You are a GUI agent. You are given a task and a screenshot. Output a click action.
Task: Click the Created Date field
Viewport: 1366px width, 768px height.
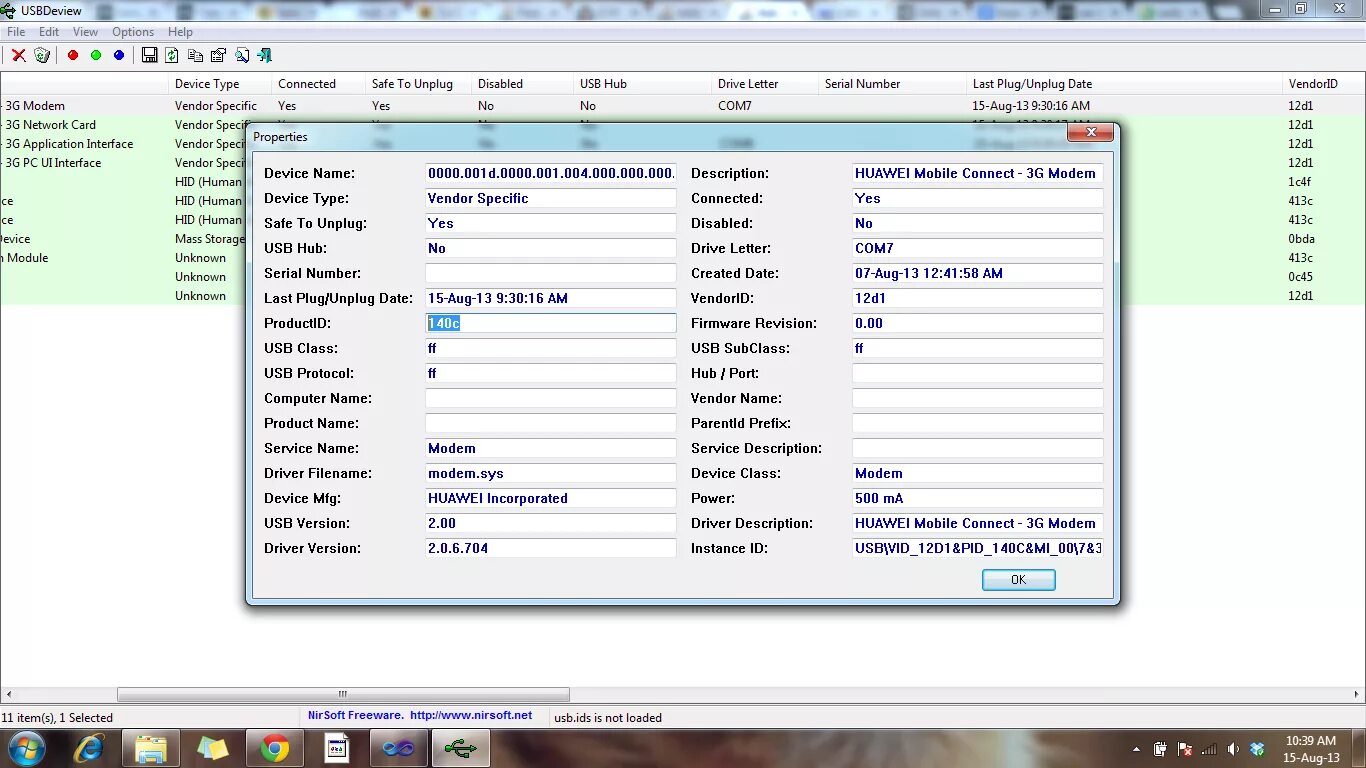click(978, 273)
